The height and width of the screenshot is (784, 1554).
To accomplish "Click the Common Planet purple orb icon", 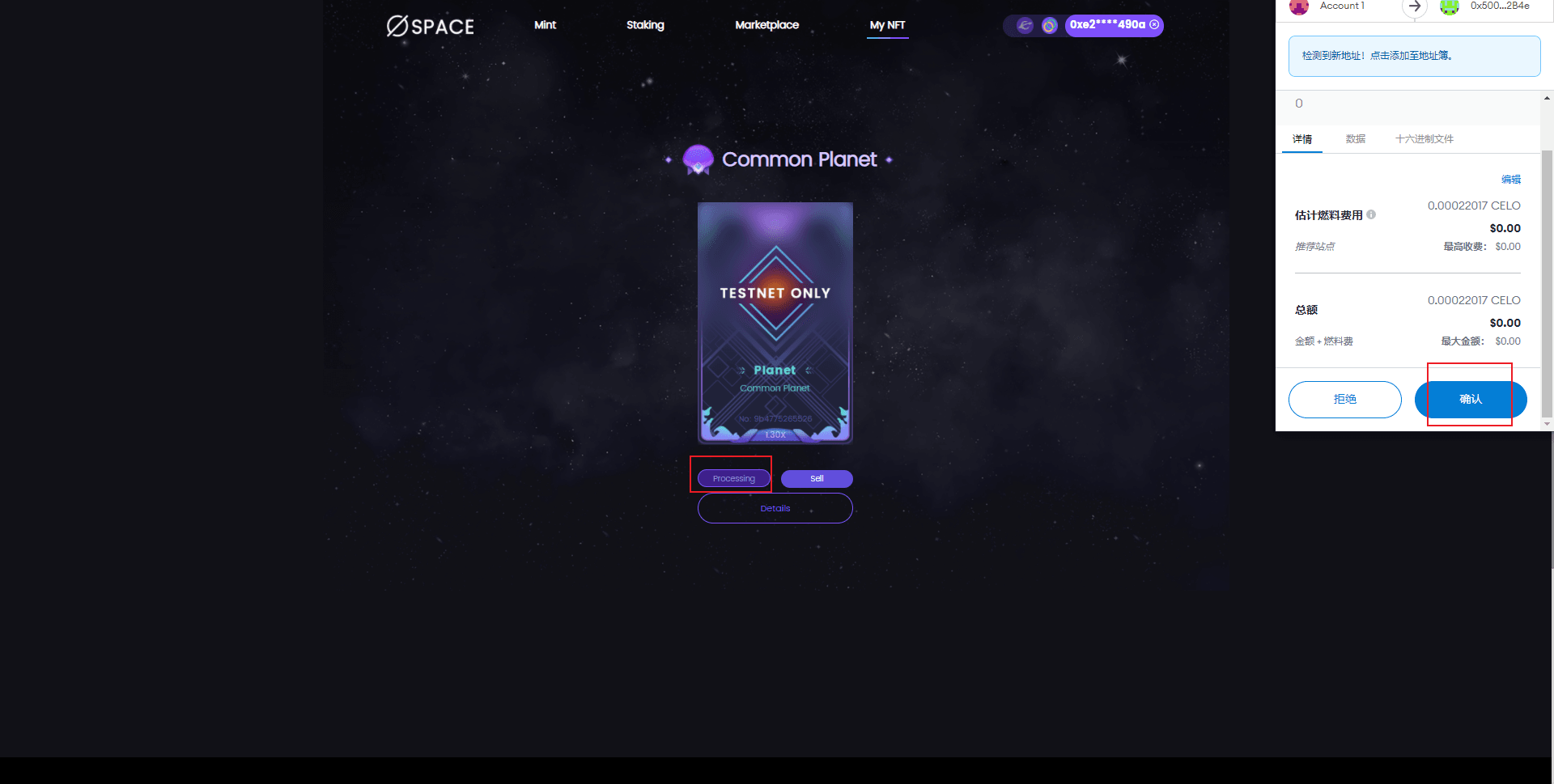I will coord(698,159).
